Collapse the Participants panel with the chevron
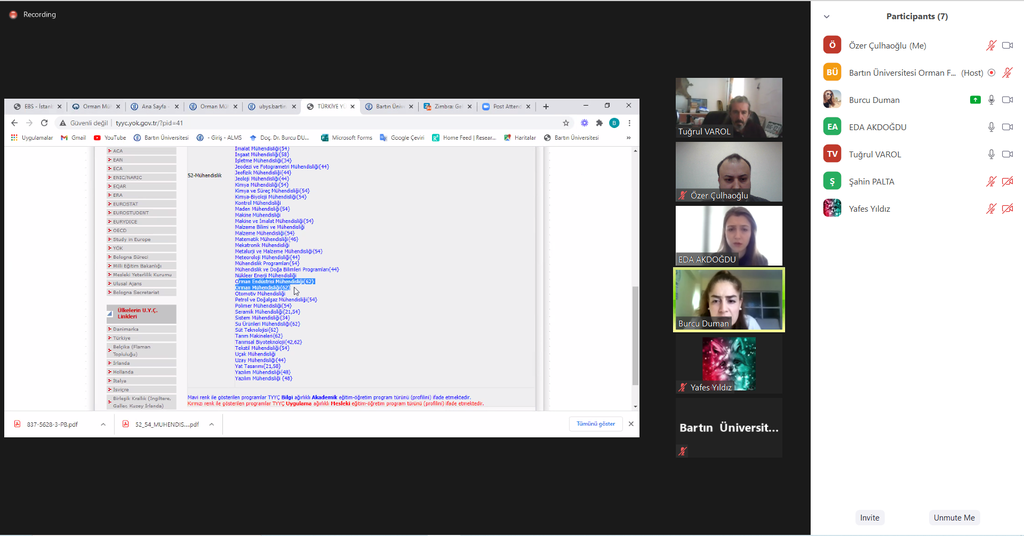This screenshot has width=1024, height=536. coord(826,17)
